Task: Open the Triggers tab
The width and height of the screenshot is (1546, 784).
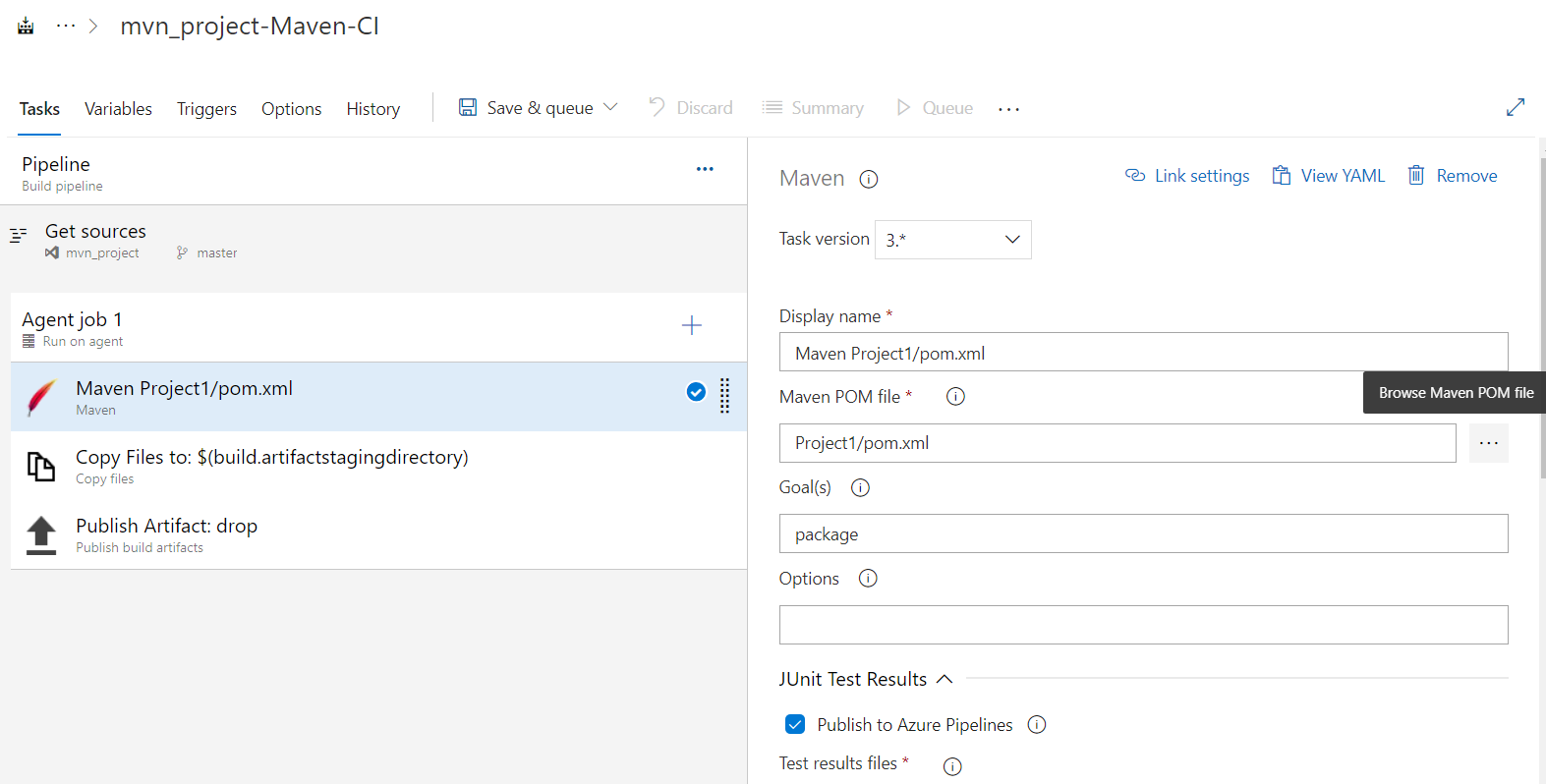Action: [x=206, y=109]
